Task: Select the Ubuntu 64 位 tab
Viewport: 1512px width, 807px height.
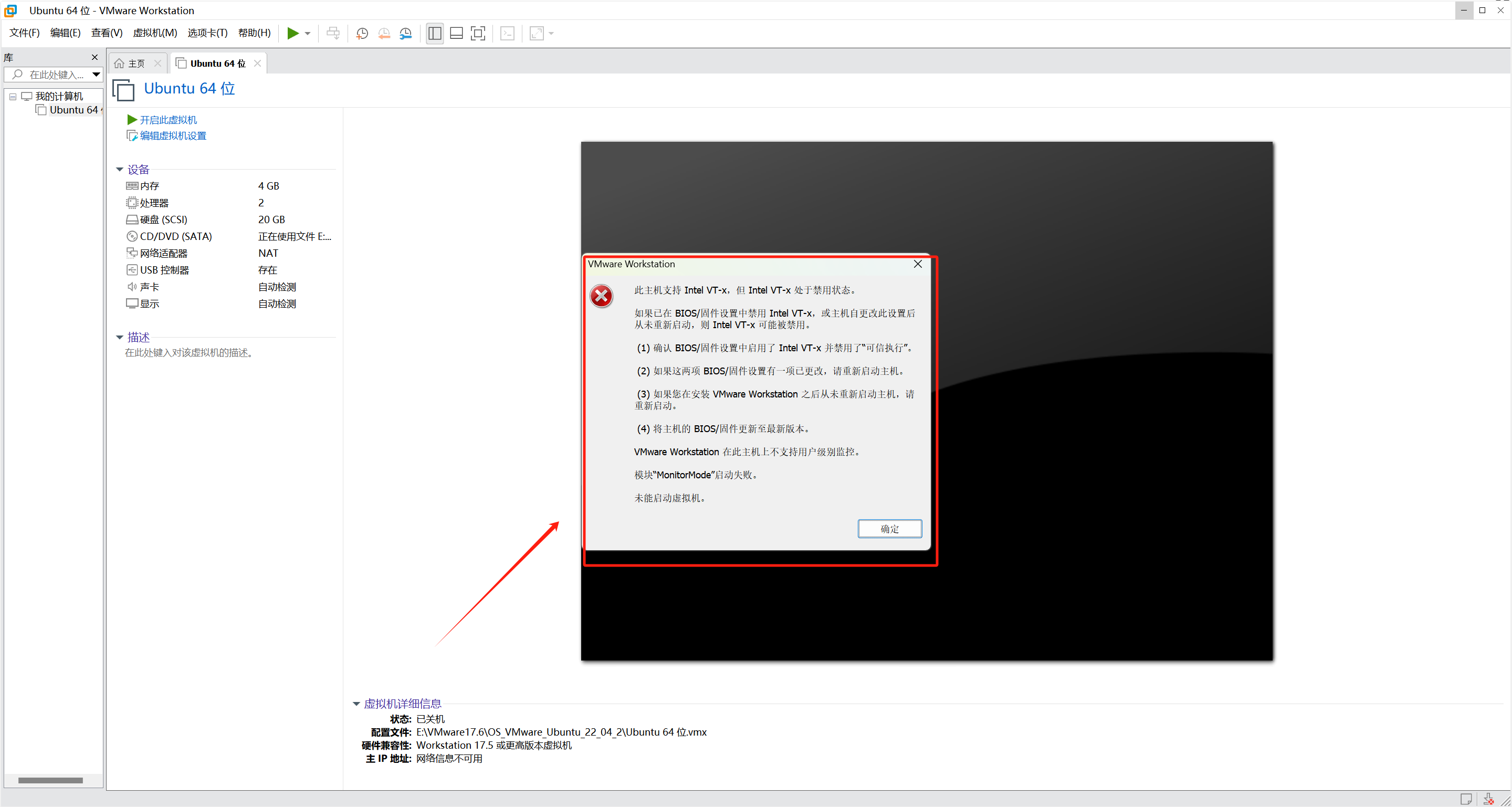Action: pos(218,64)
